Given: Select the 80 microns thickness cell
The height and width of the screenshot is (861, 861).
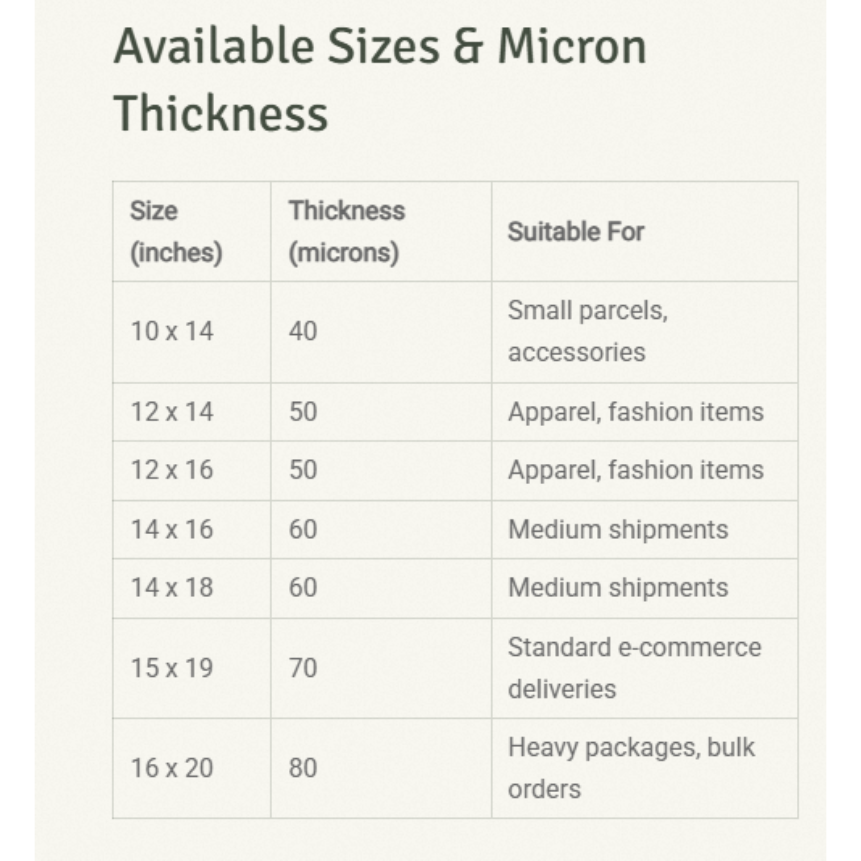Looking at the screenshot, I should [x=303, y=768].
